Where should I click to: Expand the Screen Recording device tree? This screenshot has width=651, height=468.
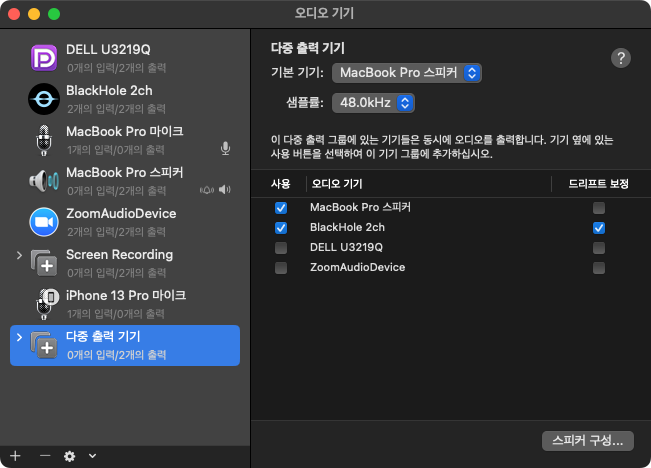(19, 255)
